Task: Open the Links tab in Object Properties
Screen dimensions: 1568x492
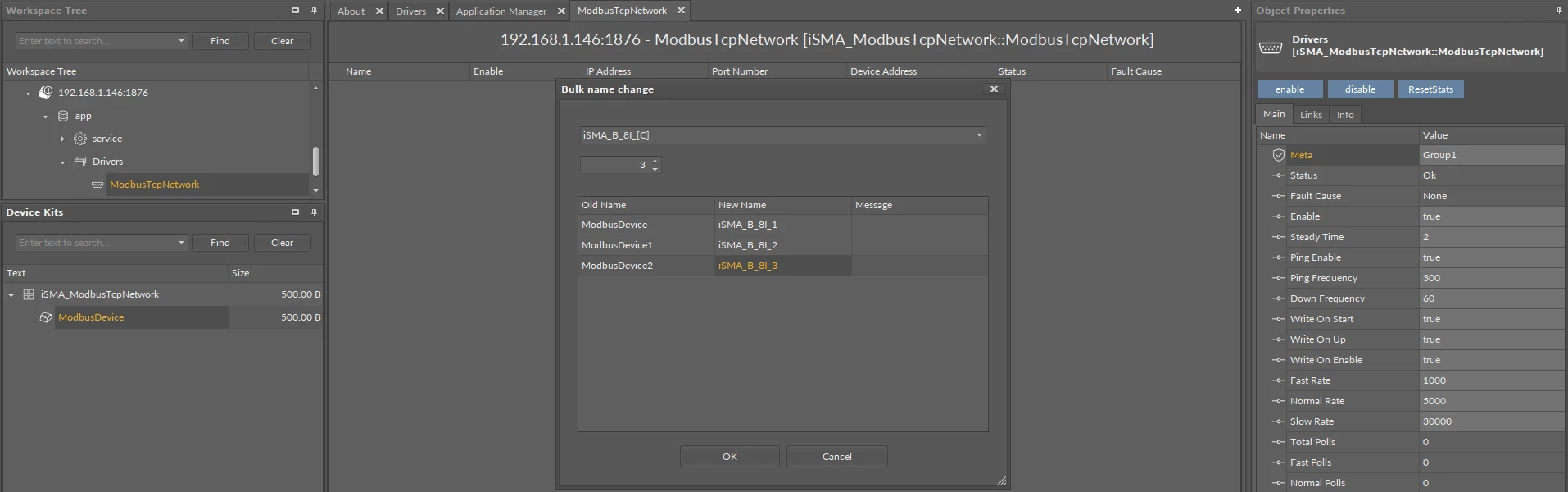Action: point(1311,115)
